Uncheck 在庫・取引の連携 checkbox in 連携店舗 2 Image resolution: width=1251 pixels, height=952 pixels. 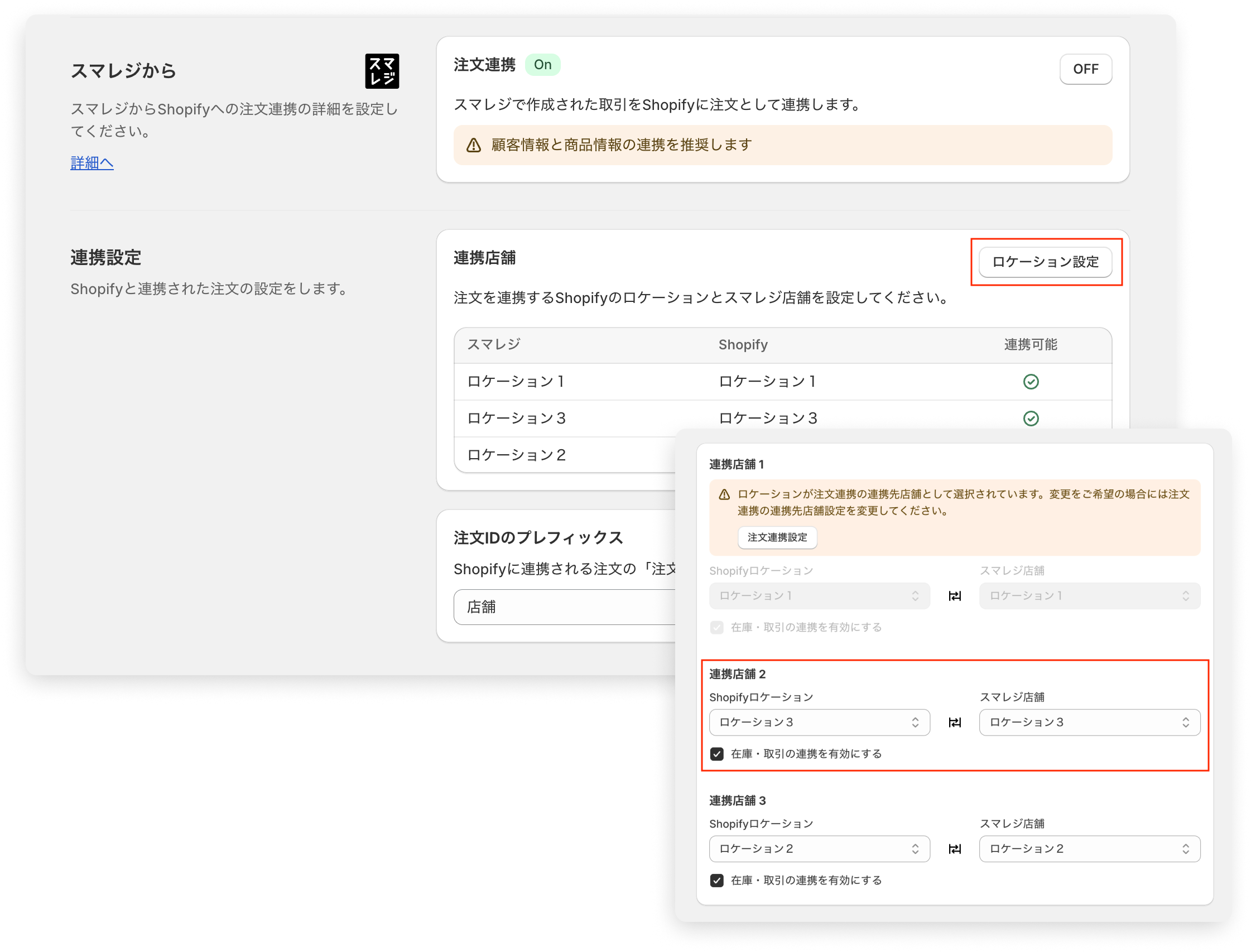716,754
